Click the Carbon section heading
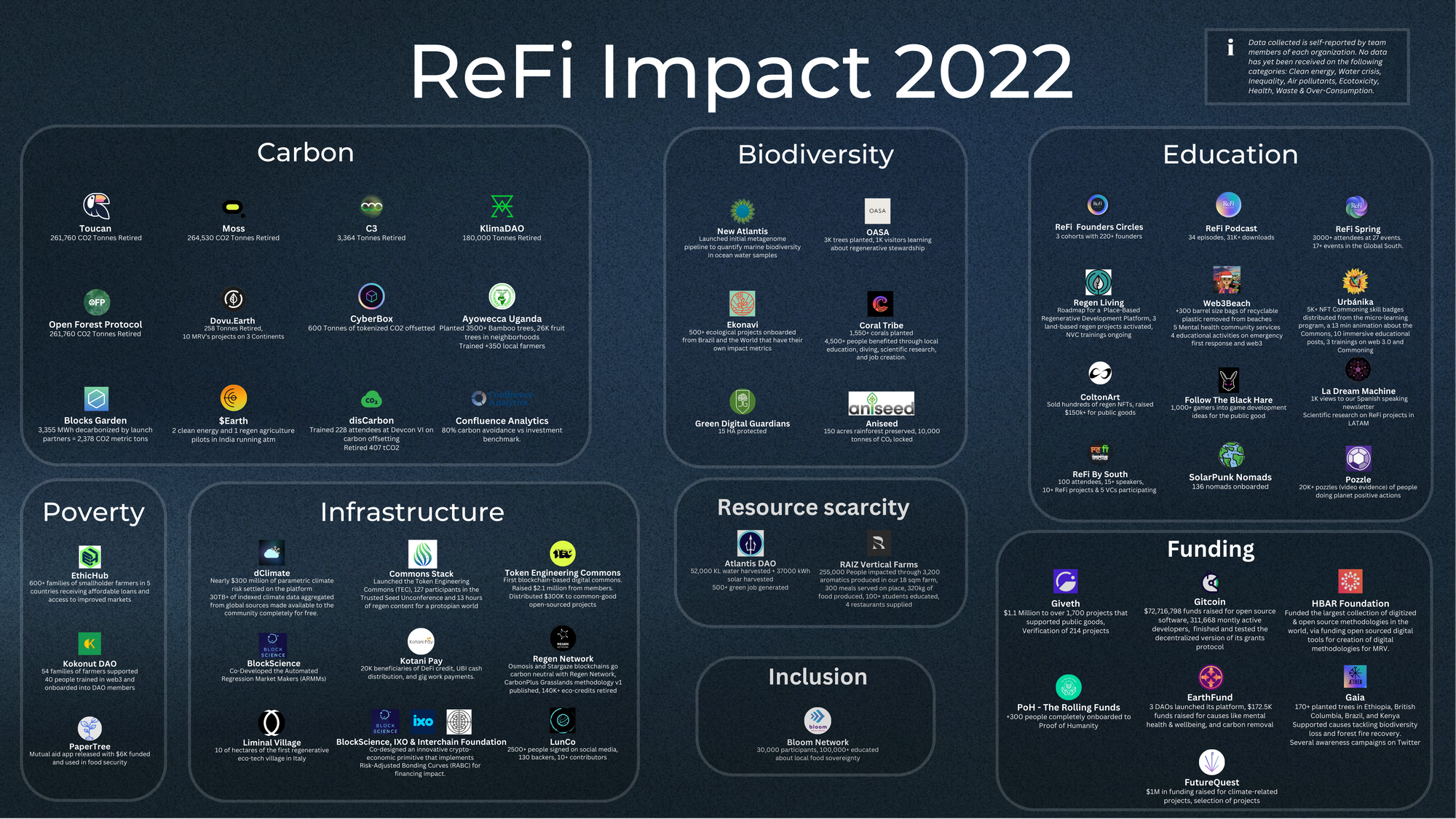The image size is (1456, 819). pos(305,153)
